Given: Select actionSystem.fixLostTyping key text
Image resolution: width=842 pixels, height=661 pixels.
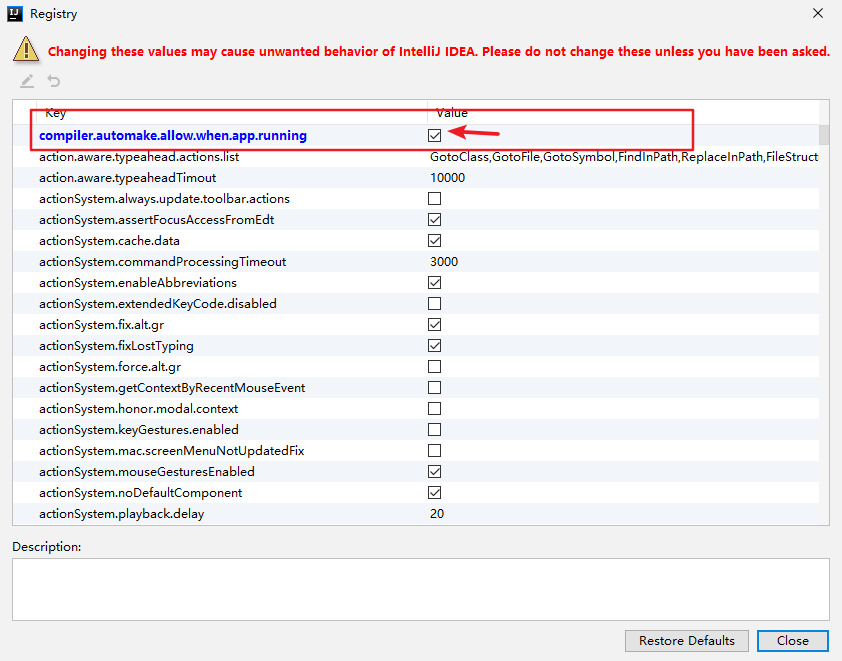Looking at the screenshot, I should pyautogui.click(x=117, y=345).
